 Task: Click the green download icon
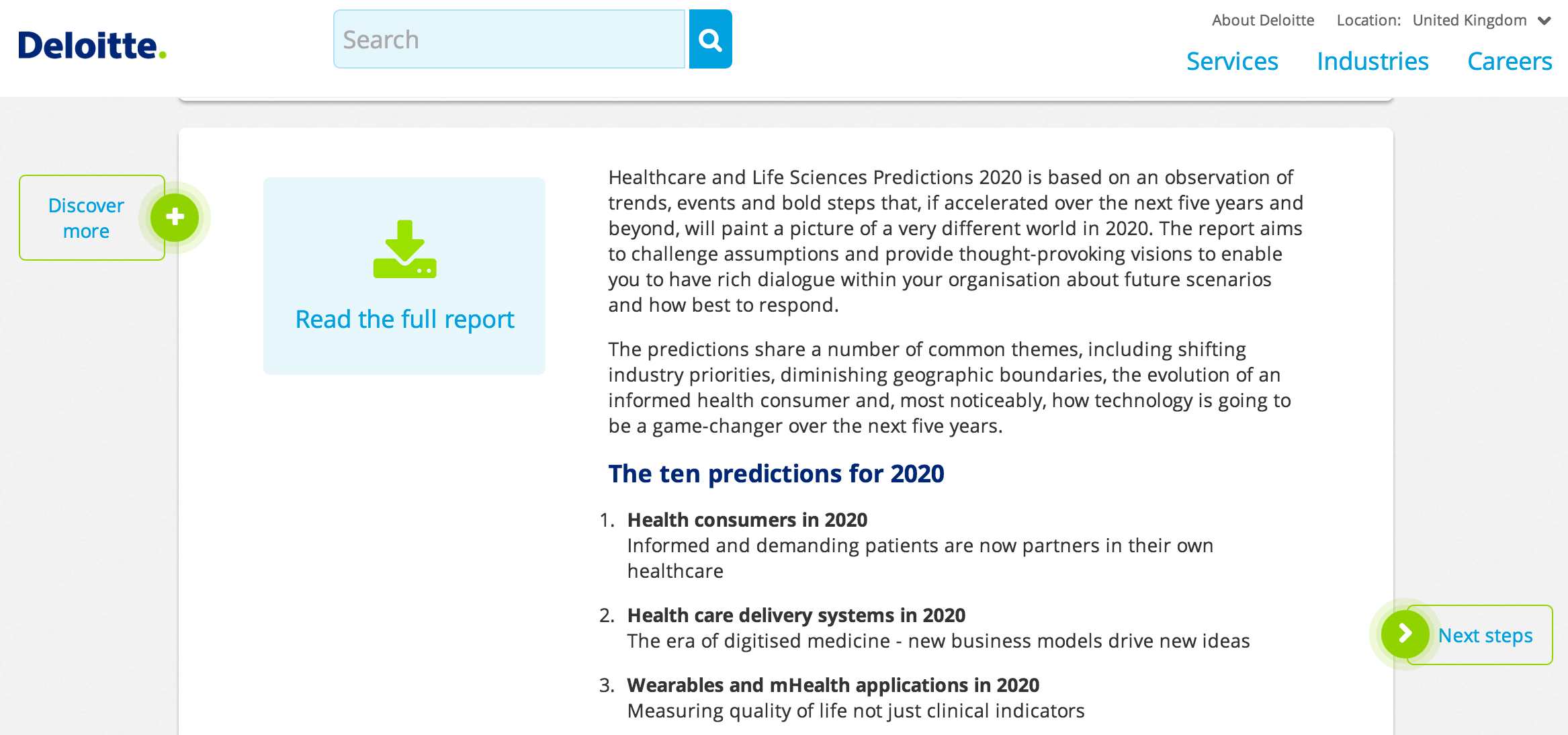[x=404, y=249]
